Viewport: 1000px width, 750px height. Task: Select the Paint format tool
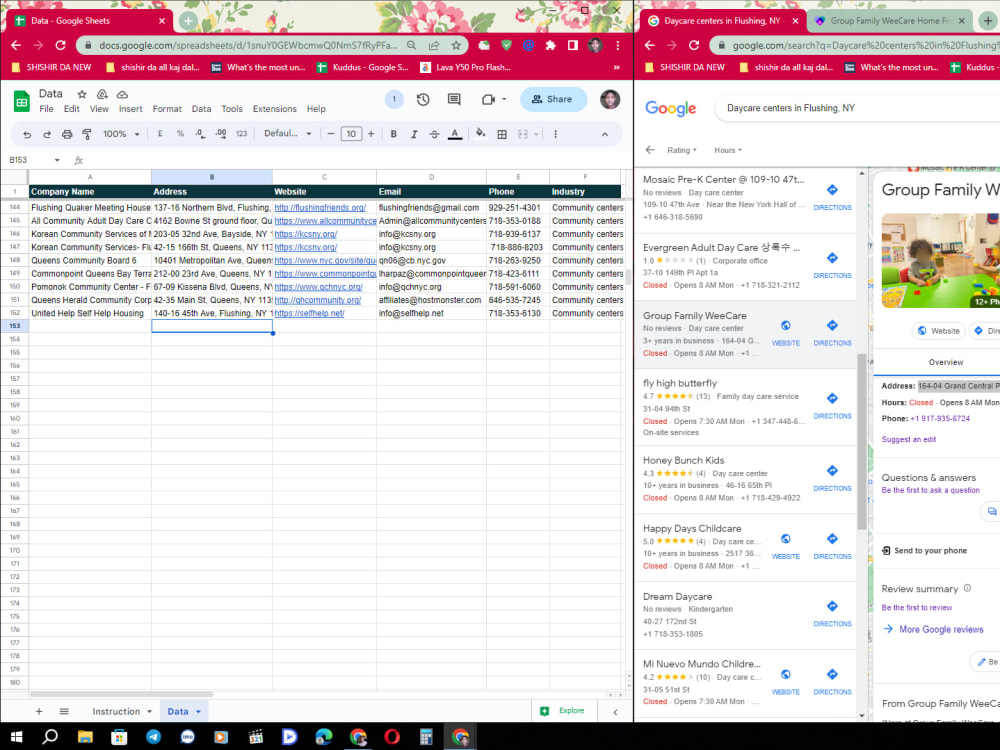(x=87, y=135)
